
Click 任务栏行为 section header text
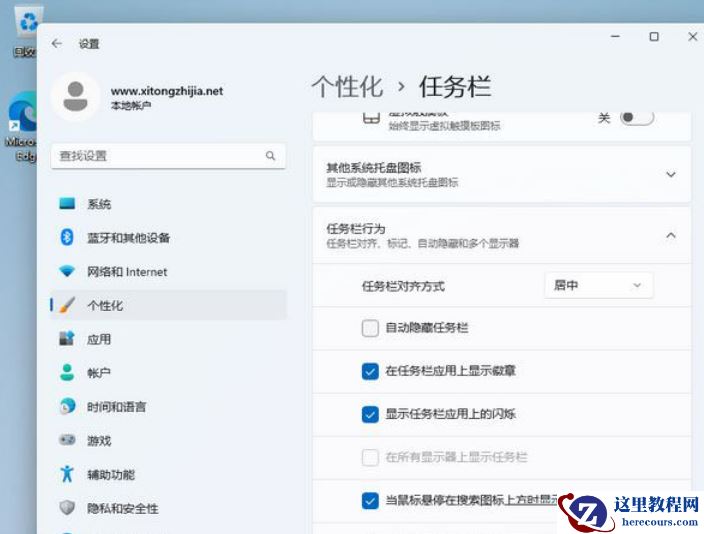click(356, 229)
